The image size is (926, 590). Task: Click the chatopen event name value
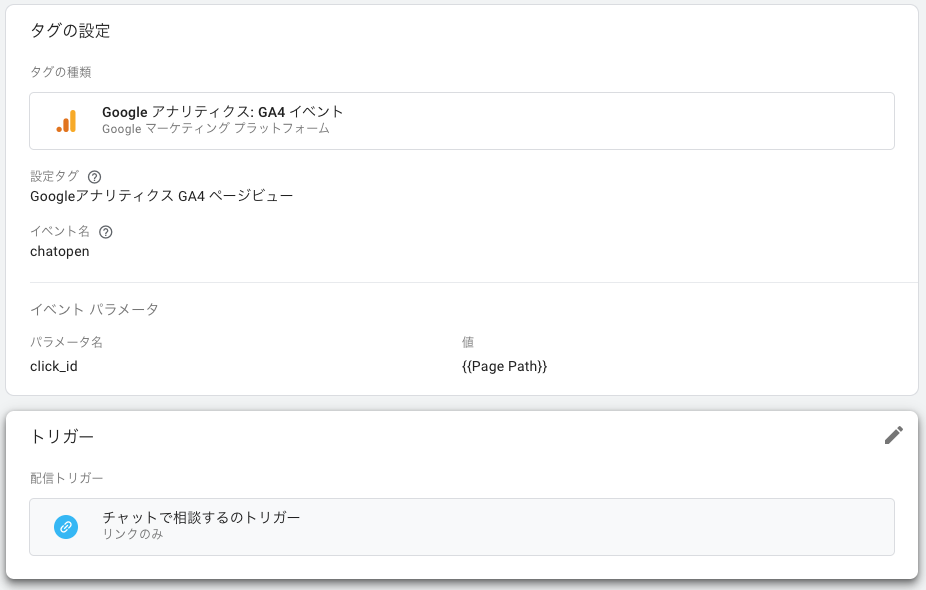60,252
